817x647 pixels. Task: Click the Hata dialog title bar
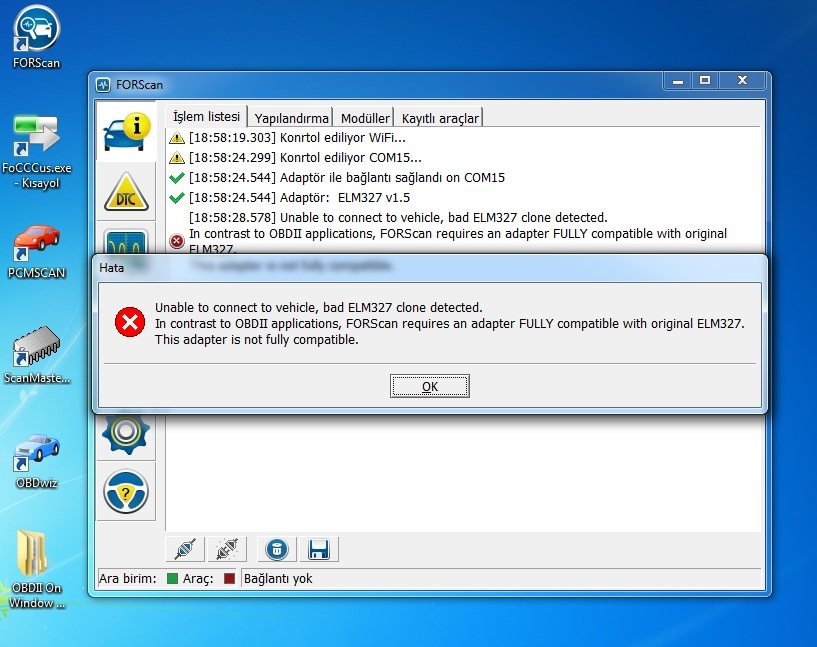tap(429, 268)
